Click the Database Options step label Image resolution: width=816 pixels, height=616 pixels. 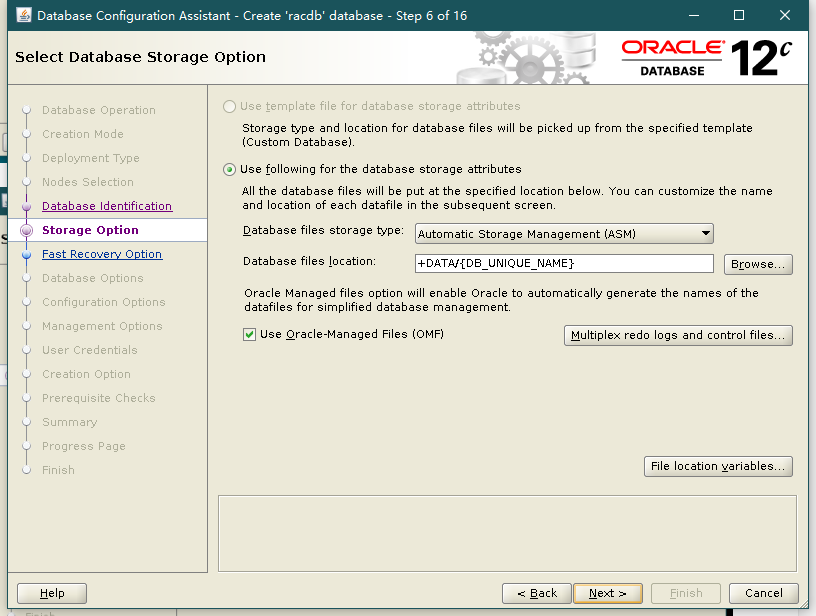(x=93, y=278)
